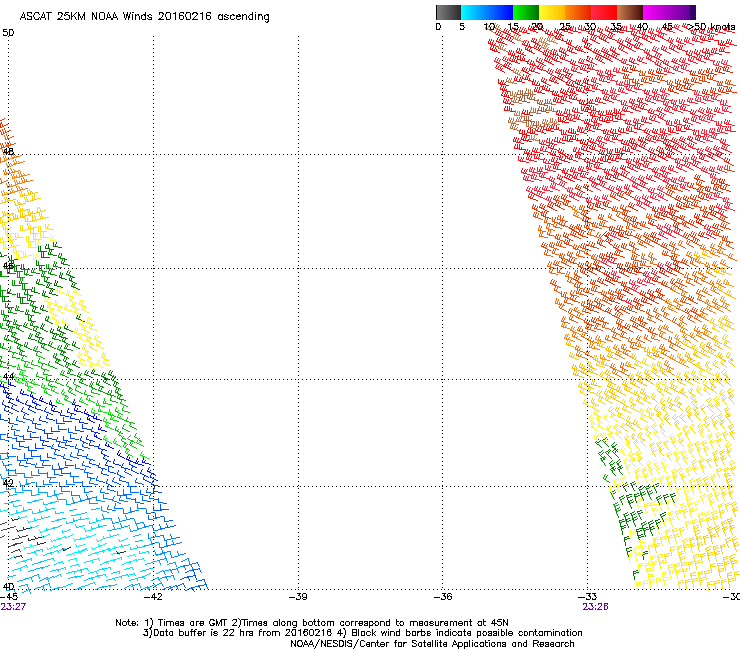The height and width of the screenshot is (650, 740).
Task: Pick the brown 35-40 knot color bar segment
Action: (x=630, y=12)
